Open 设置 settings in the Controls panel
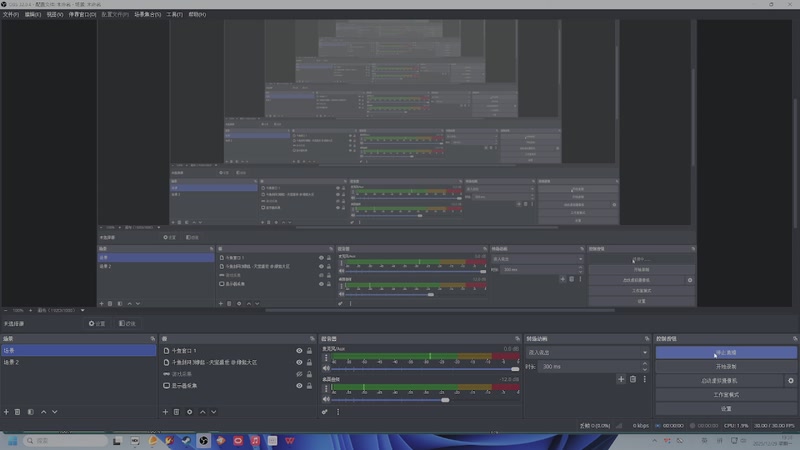 [726, 409]
